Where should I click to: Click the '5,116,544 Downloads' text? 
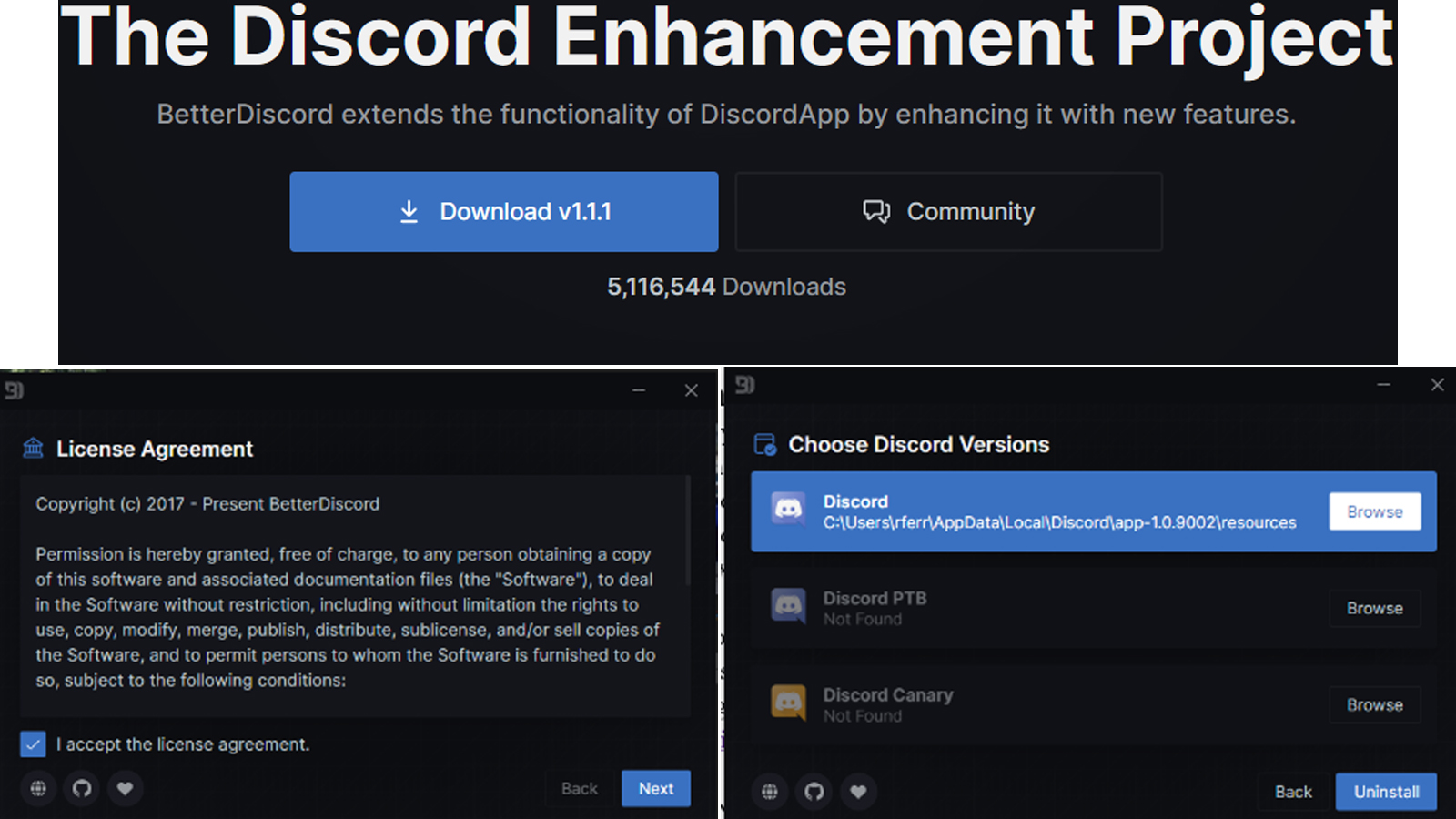(727, 287)
